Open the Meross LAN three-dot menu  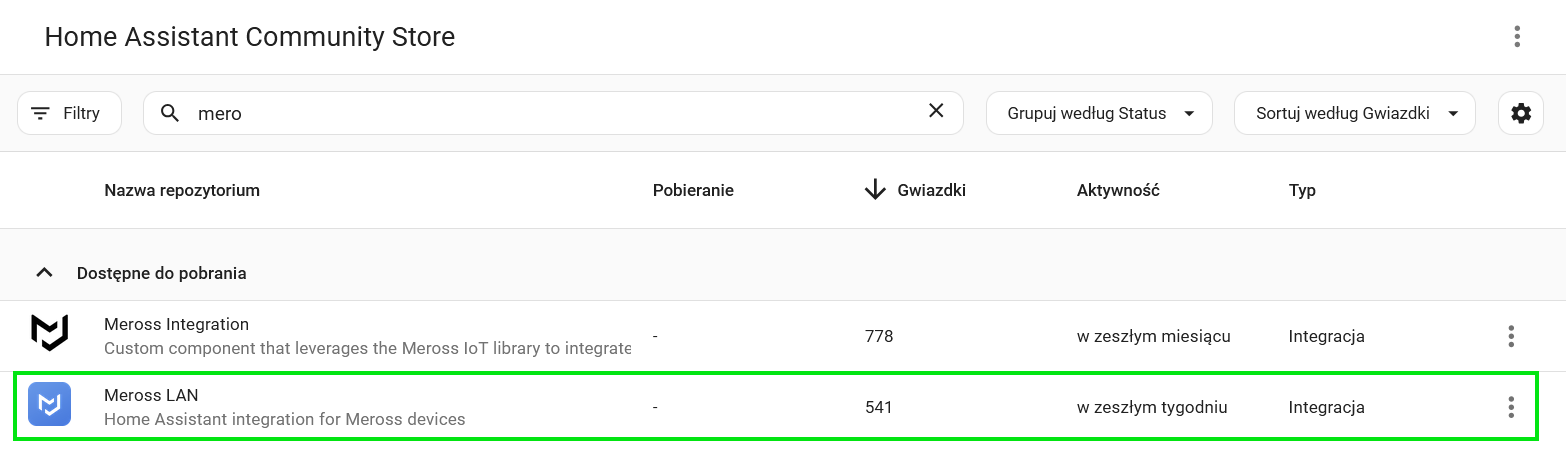tap(1511, 407)
